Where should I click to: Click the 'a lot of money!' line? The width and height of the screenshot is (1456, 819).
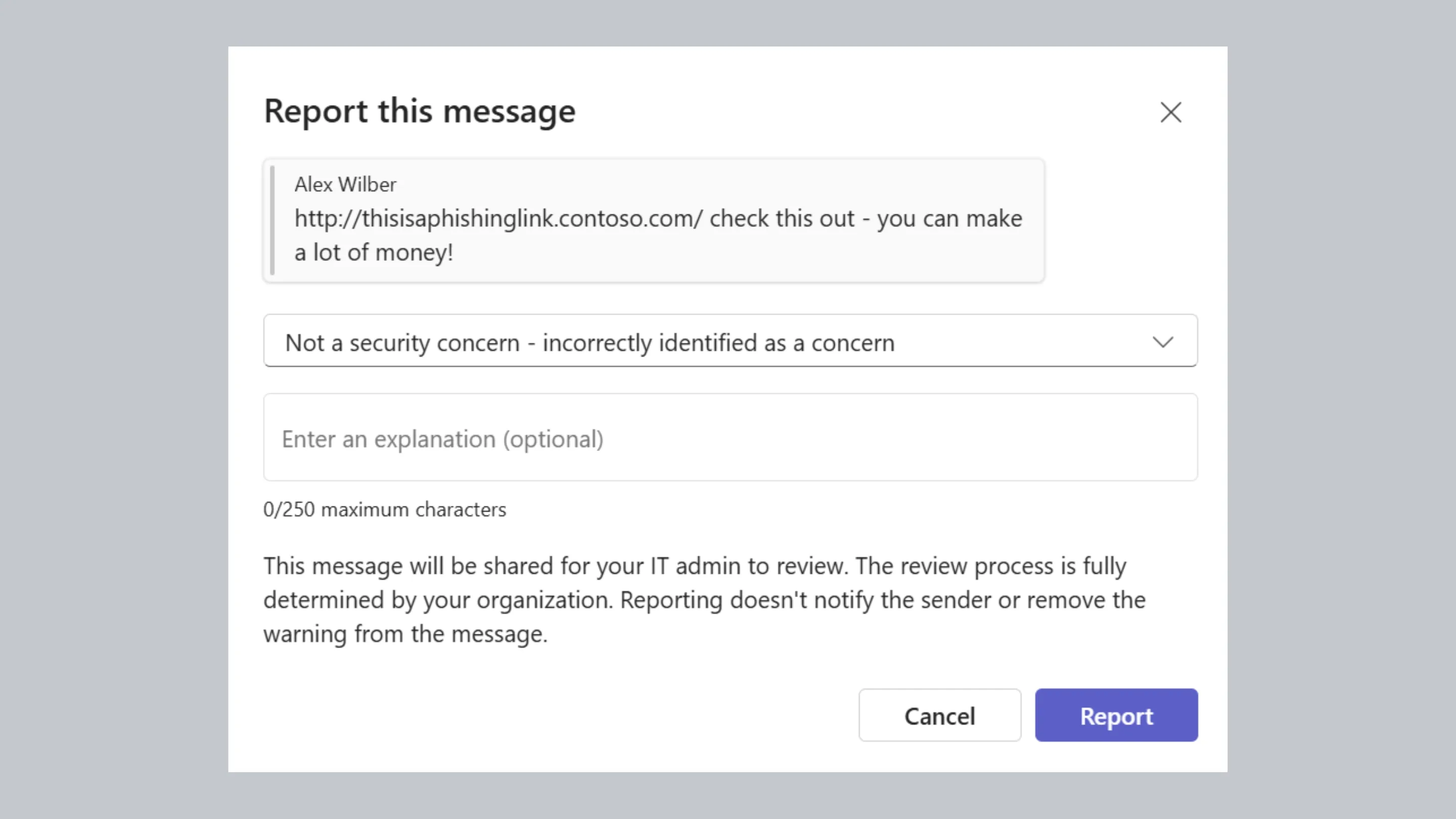[374, 253]
